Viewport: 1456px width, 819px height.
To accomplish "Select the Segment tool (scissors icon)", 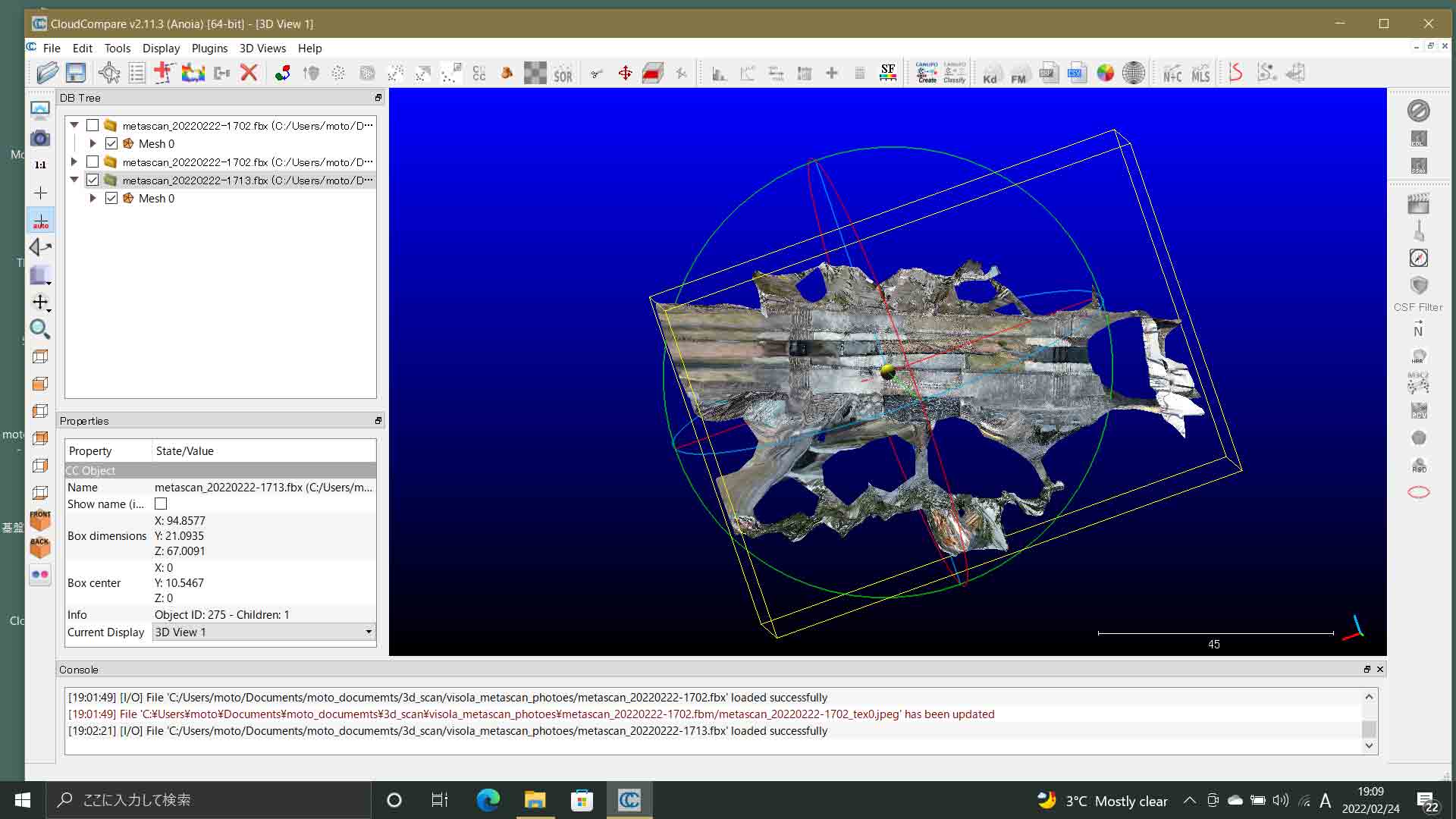I will [596, 73].
